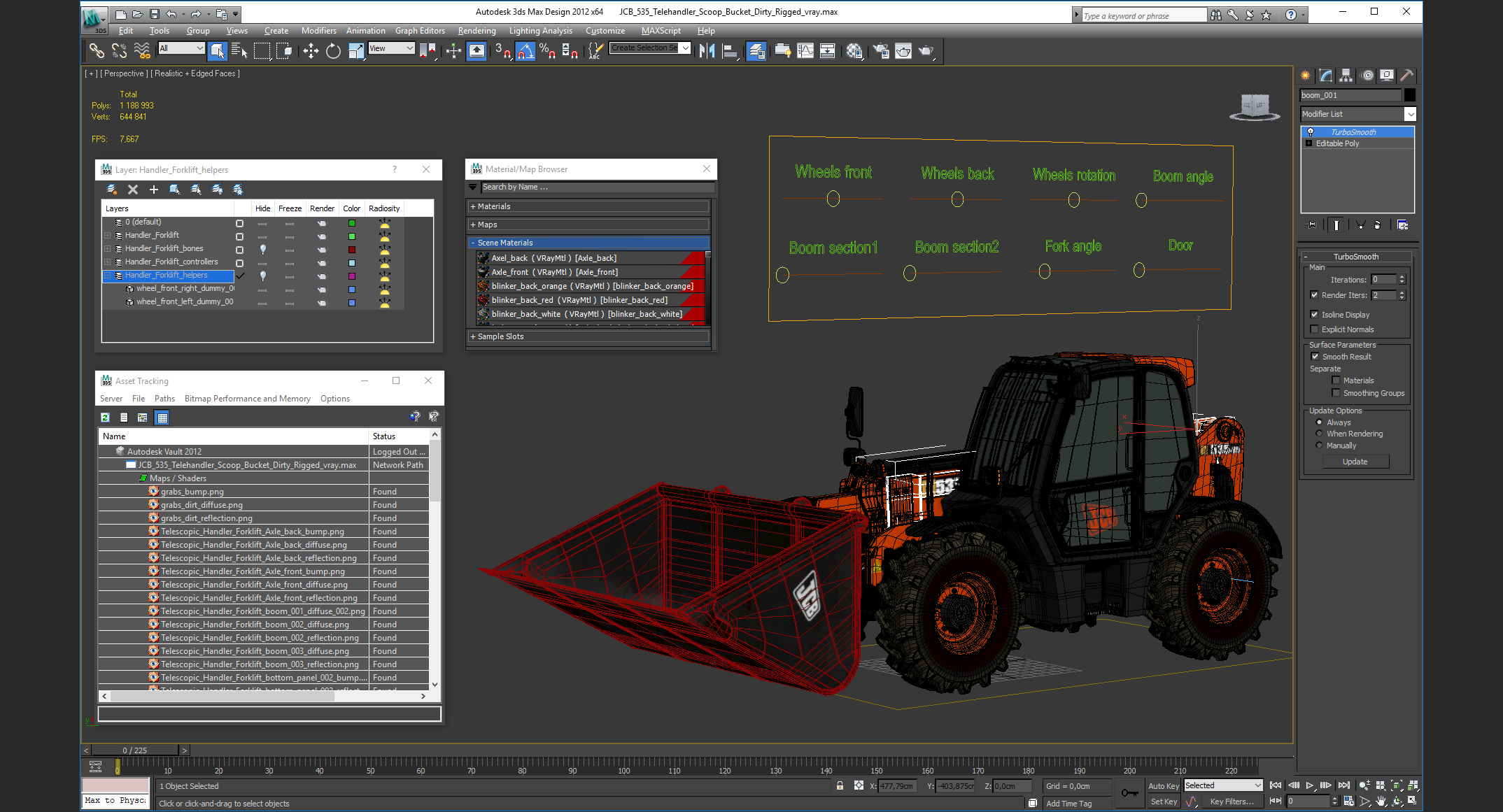Expand the Materials rollout in browser
The width and height of the screenshot is (1503, 812).
click(x=589, y=206)
